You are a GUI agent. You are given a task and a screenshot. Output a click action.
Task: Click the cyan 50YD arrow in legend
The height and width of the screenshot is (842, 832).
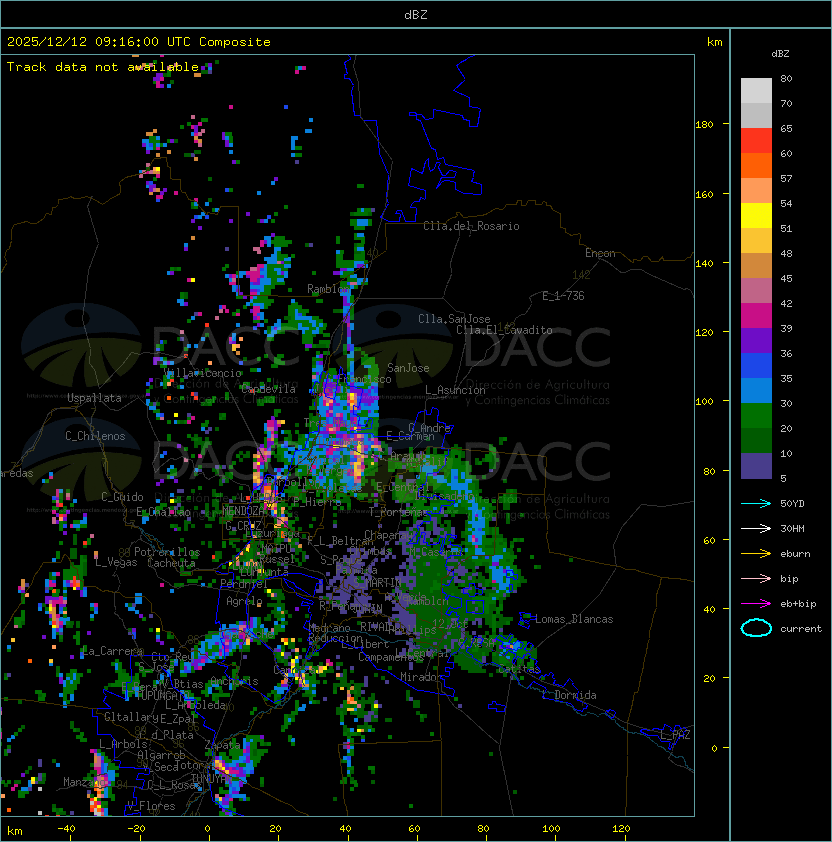click(756, 503)
